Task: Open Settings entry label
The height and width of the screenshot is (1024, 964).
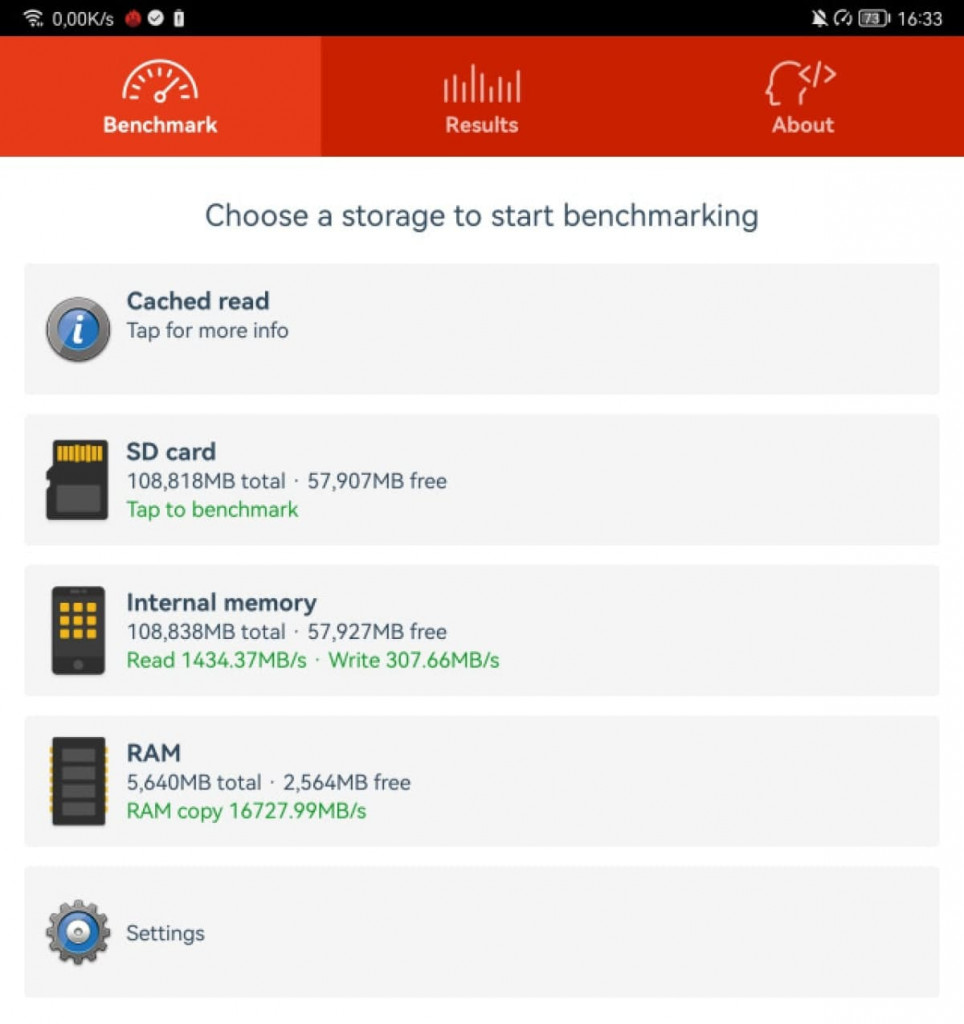Action: tap(165, 933)
